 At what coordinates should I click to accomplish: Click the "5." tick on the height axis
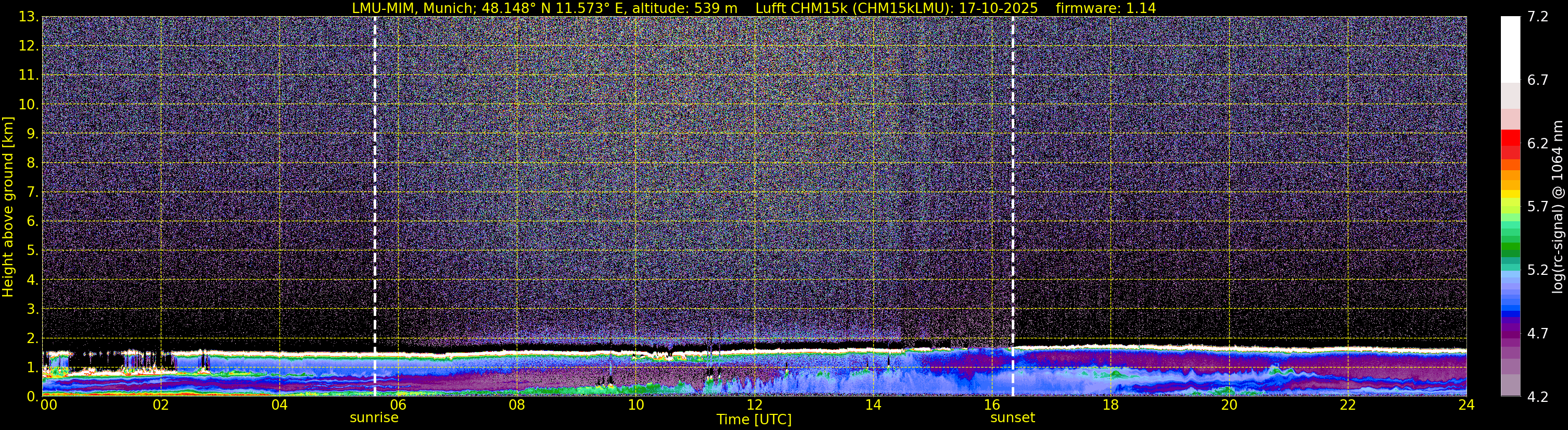pos(32,250)
